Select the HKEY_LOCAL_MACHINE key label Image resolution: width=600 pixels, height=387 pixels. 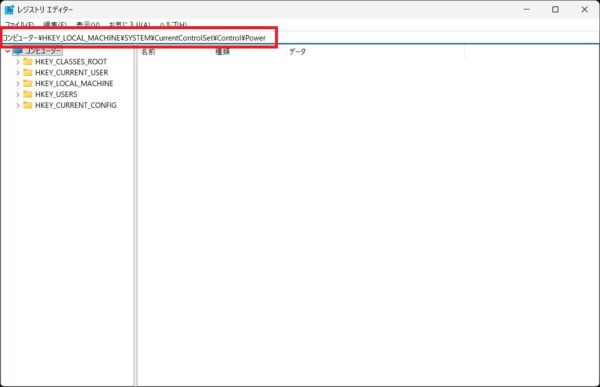pos(74,83)
